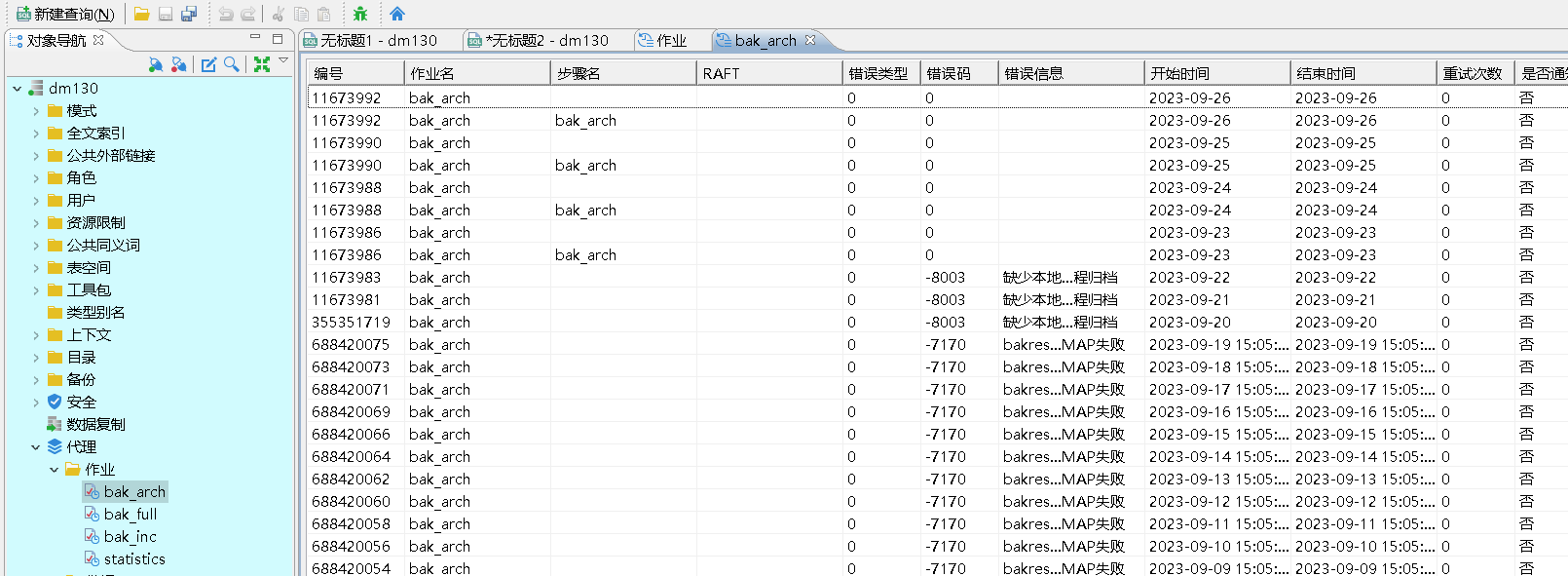
Task: Click the 步骤名 column header
Action: (x=622, y=73)
